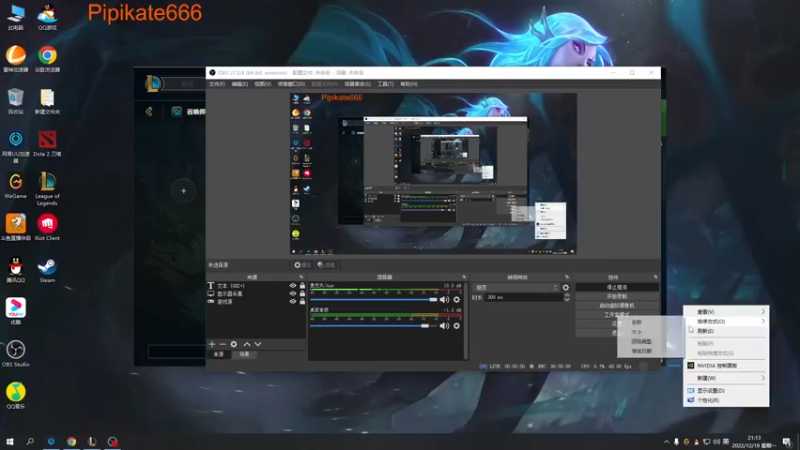Screen dimensions: 800x450
Task: Expand 新建(W) submenu in context menu
Action: [726, 378]
